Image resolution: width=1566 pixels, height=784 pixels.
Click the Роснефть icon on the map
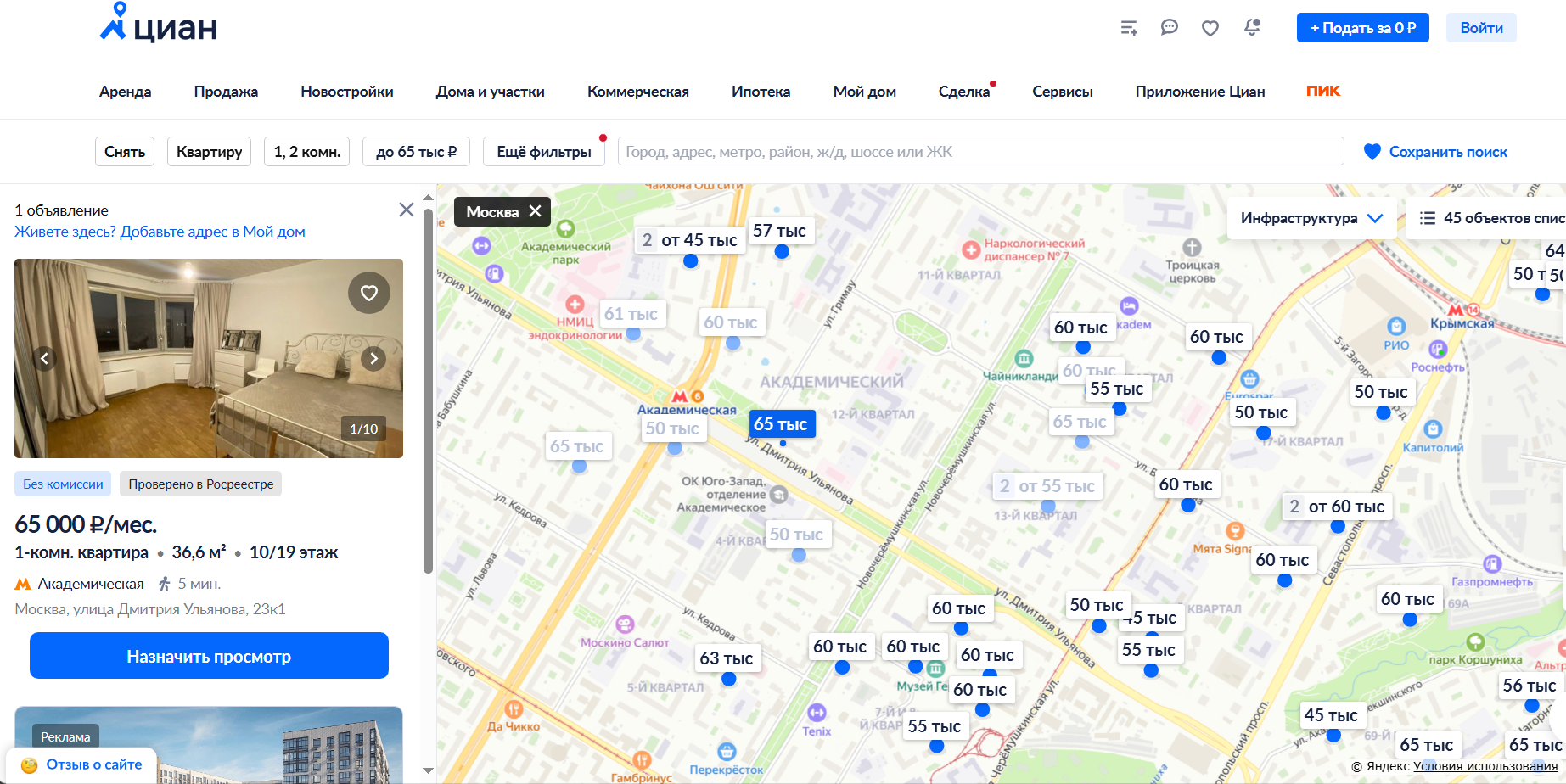[1438, 350]
